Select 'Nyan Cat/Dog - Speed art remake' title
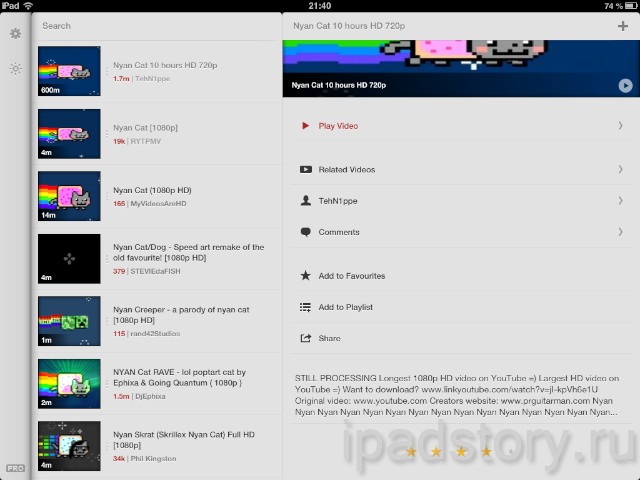640x480 pixels. coord(188,252)
